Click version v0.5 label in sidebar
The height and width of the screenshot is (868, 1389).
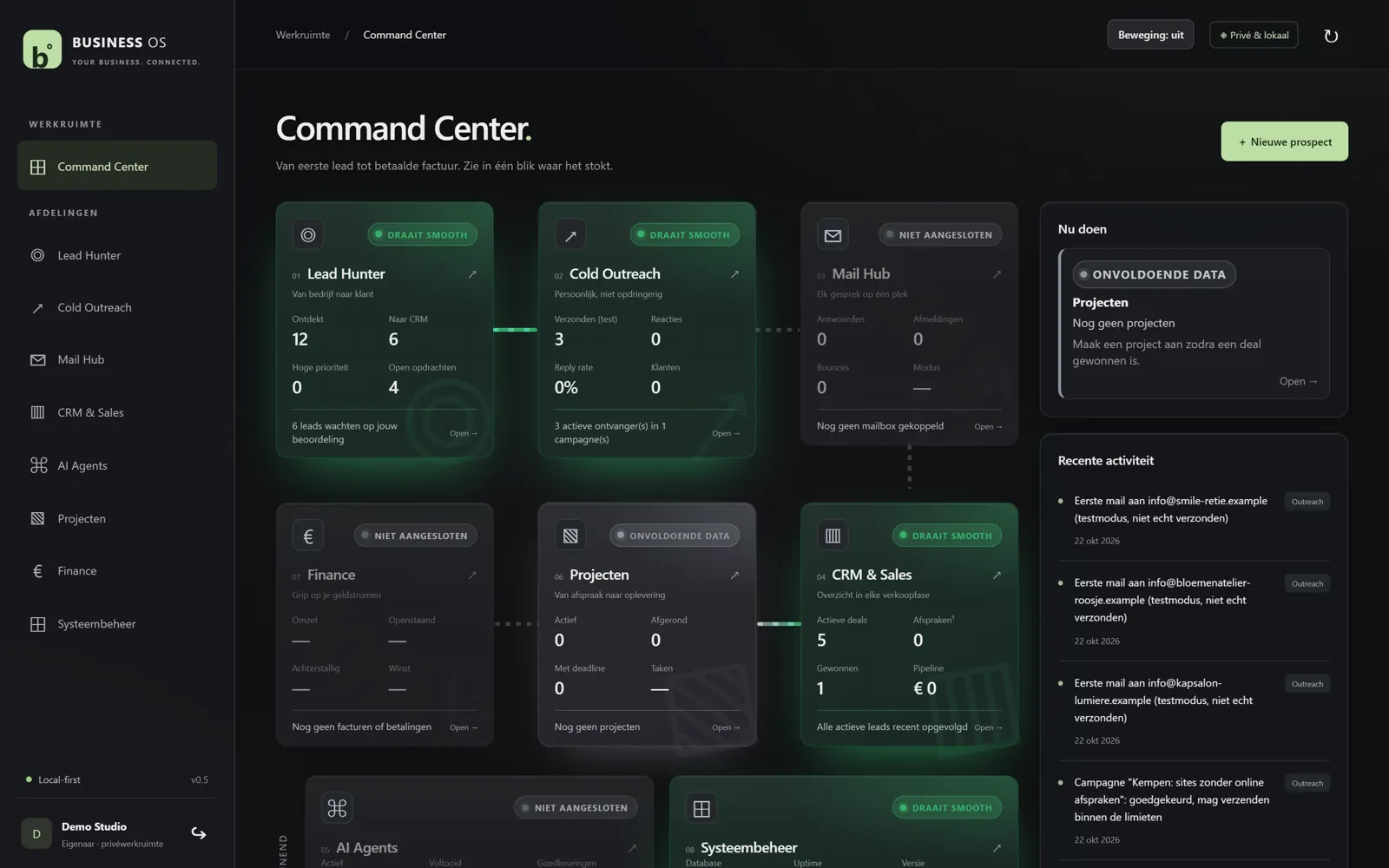[200, 779]
